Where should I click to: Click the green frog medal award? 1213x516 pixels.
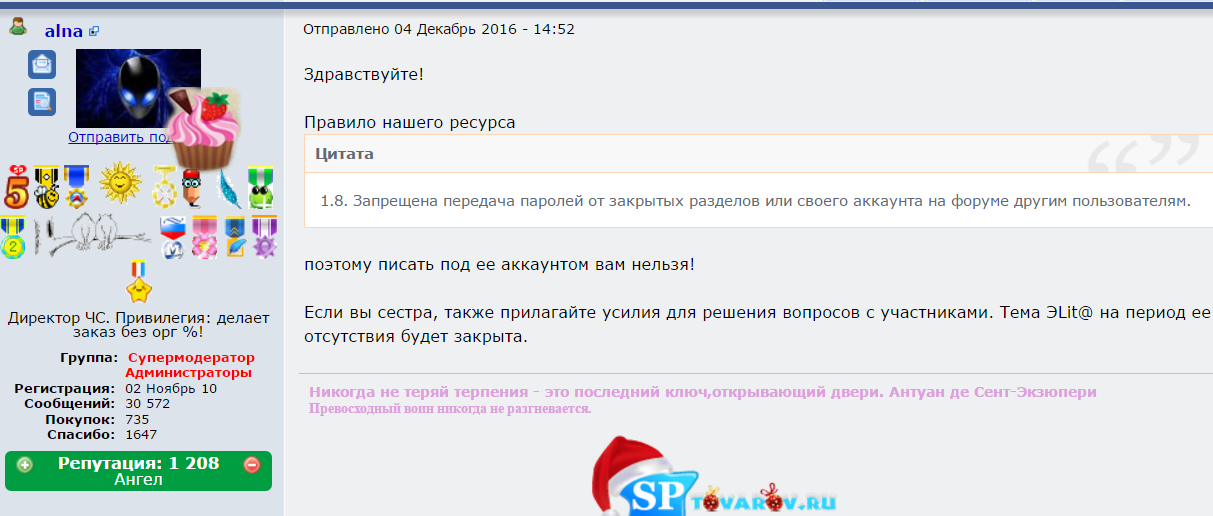260,186
